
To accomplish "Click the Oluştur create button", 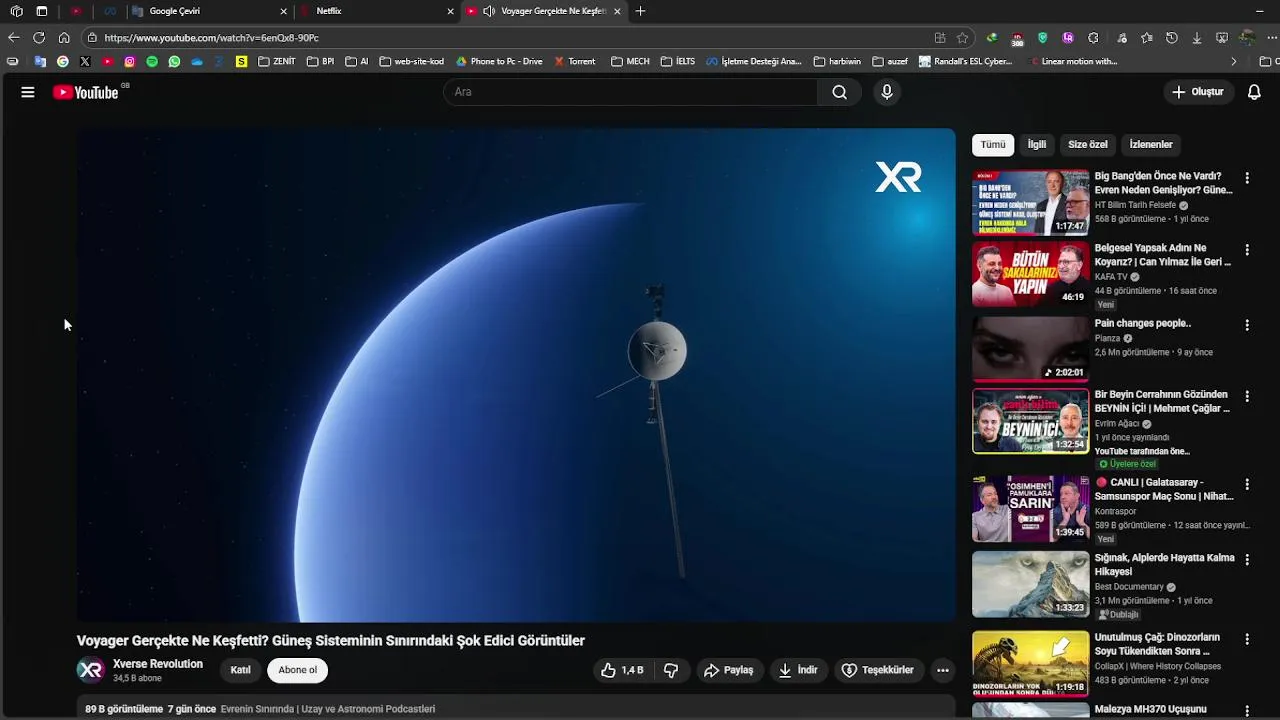I will pos(1198,92).
